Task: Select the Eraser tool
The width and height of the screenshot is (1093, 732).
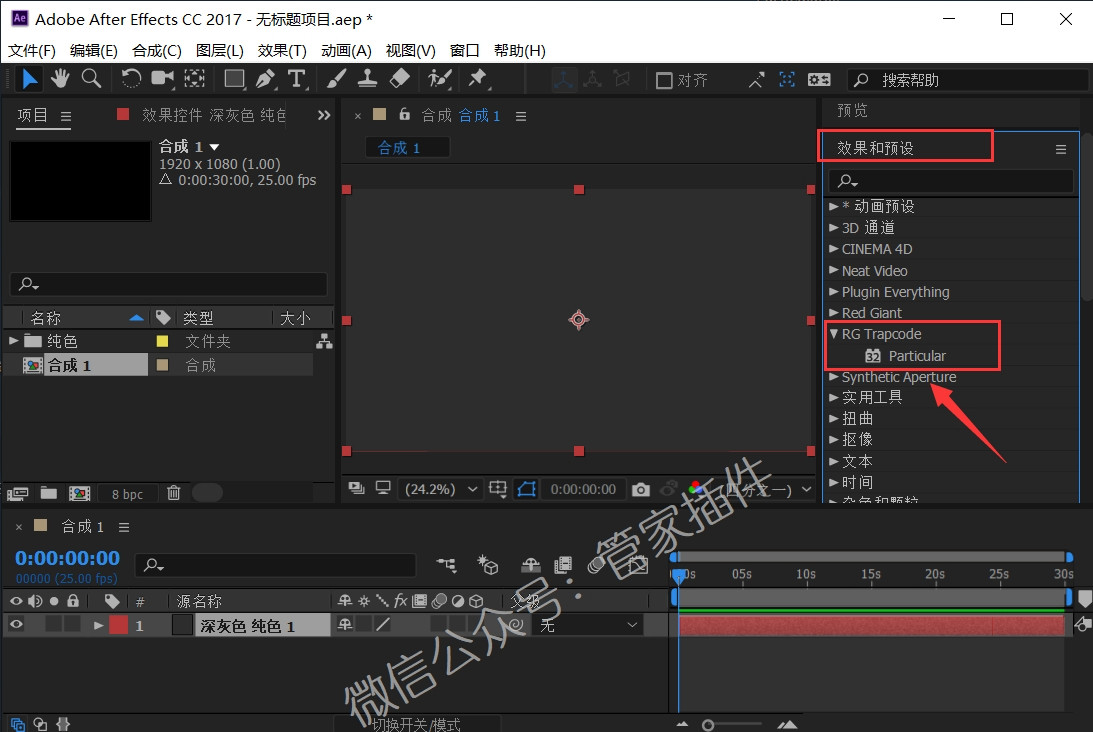Action: click(x=399, y=79)
